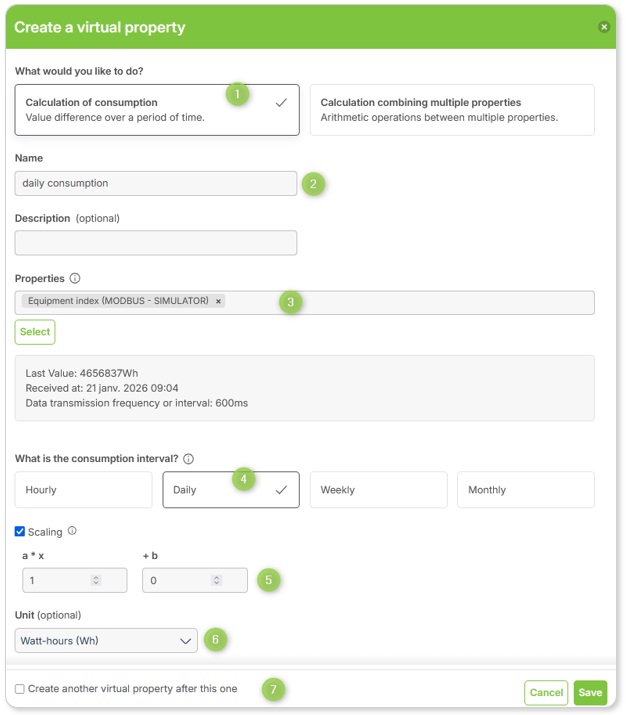Click the stepper arrows on the + b field
This screenshot has width=630, height=715.
(217, 580)
